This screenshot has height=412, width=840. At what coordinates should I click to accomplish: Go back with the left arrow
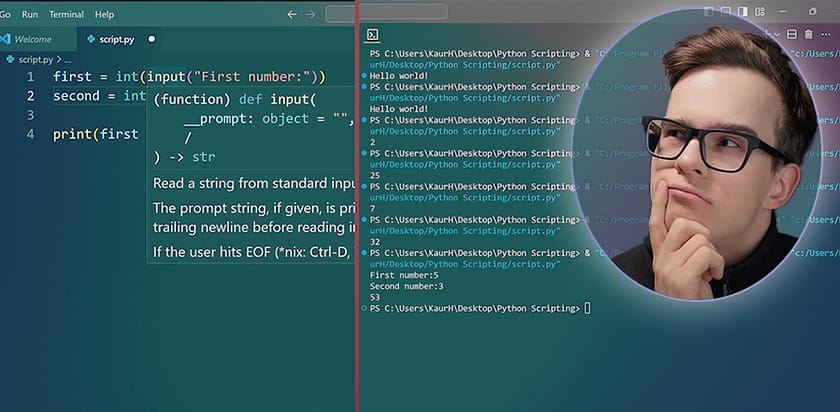click(292, 14)
